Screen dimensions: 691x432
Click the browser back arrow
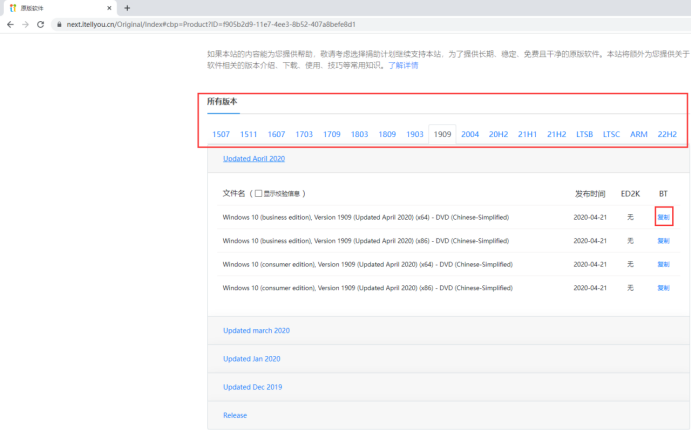click(10, 23)
